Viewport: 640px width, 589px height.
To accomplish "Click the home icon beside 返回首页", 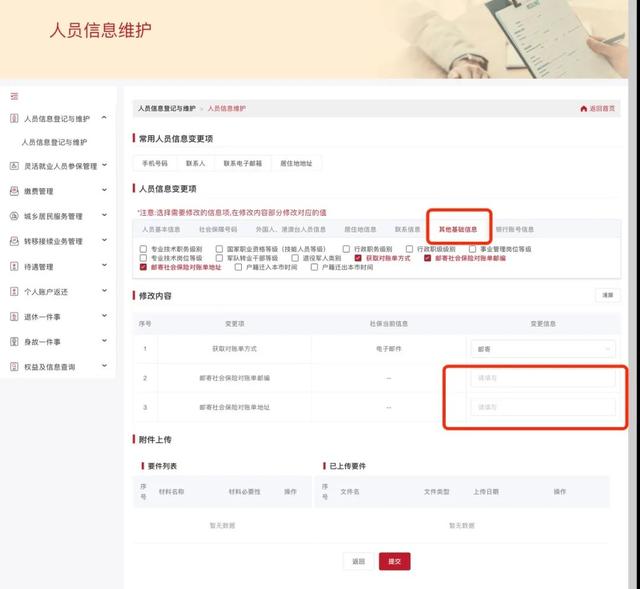I will click(x=584, y=109).
